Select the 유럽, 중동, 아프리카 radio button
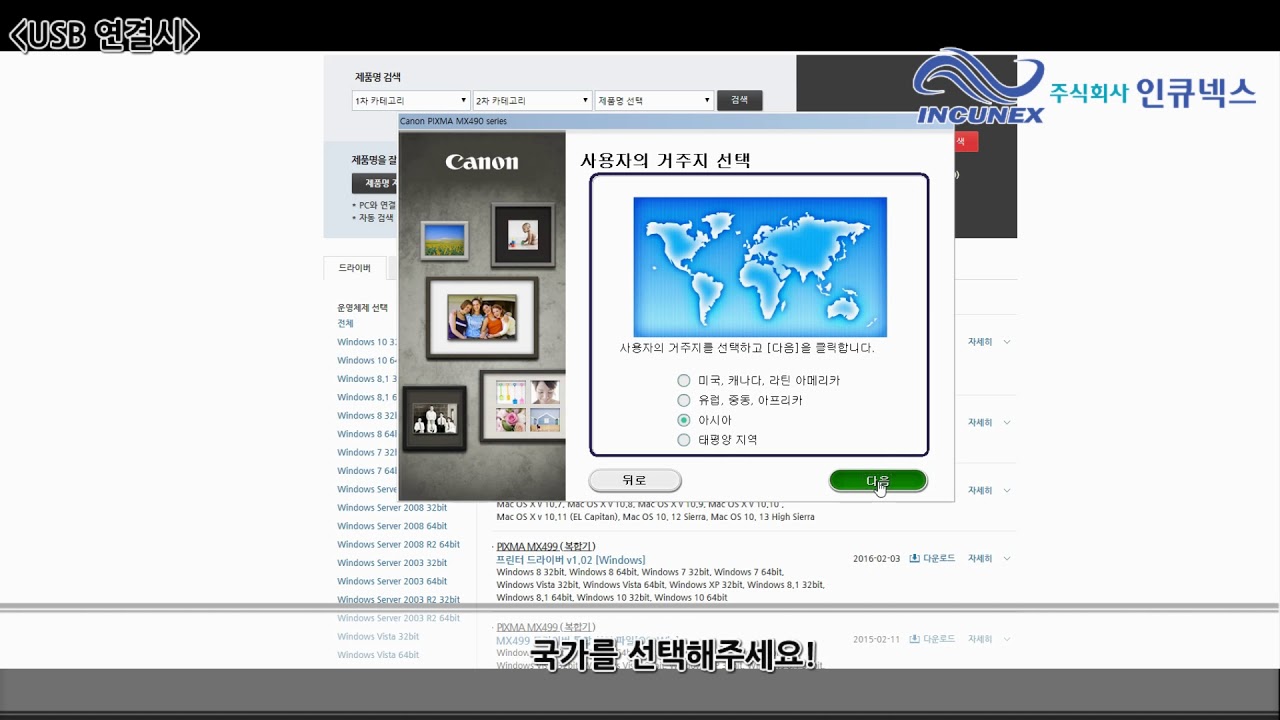Image resolution: width=1280 pixels, height=720 pixels. (x=684, y=400)
